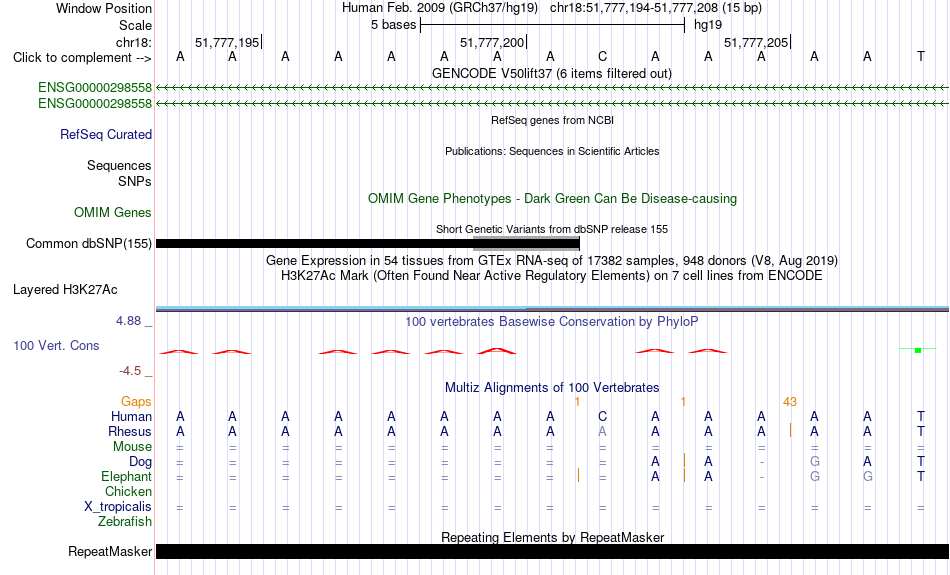The image size is (950, 575).
Task: Open 'Publications: Sequences in Scientific Articles' title
Action: (552, 151)
